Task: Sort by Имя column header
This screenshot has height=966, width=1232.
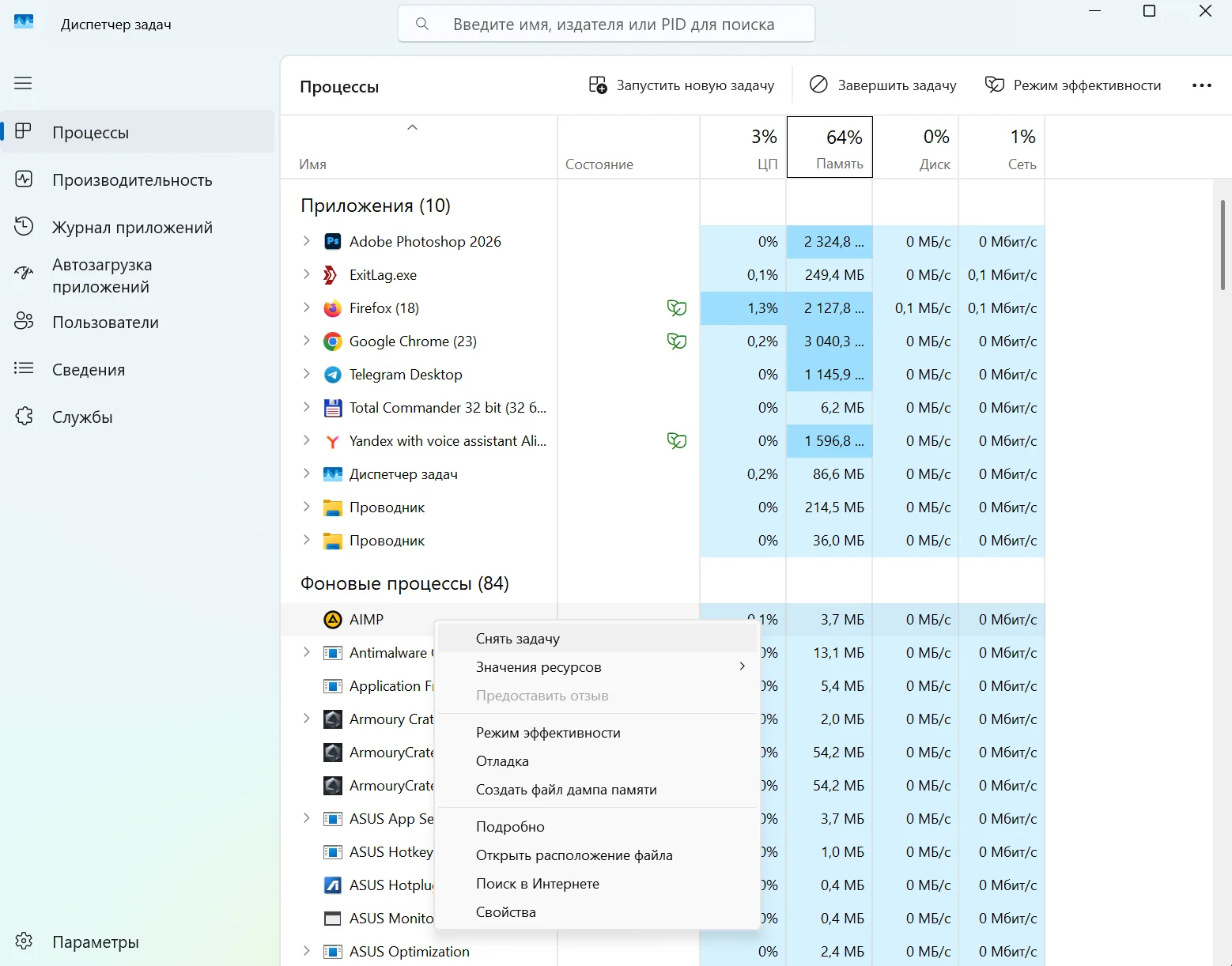Action: point(419,147)
